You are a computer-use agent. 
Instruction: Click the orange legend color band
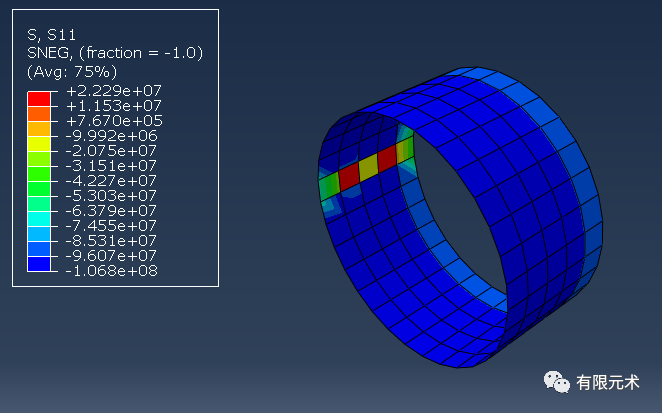(x=39, y=114)
